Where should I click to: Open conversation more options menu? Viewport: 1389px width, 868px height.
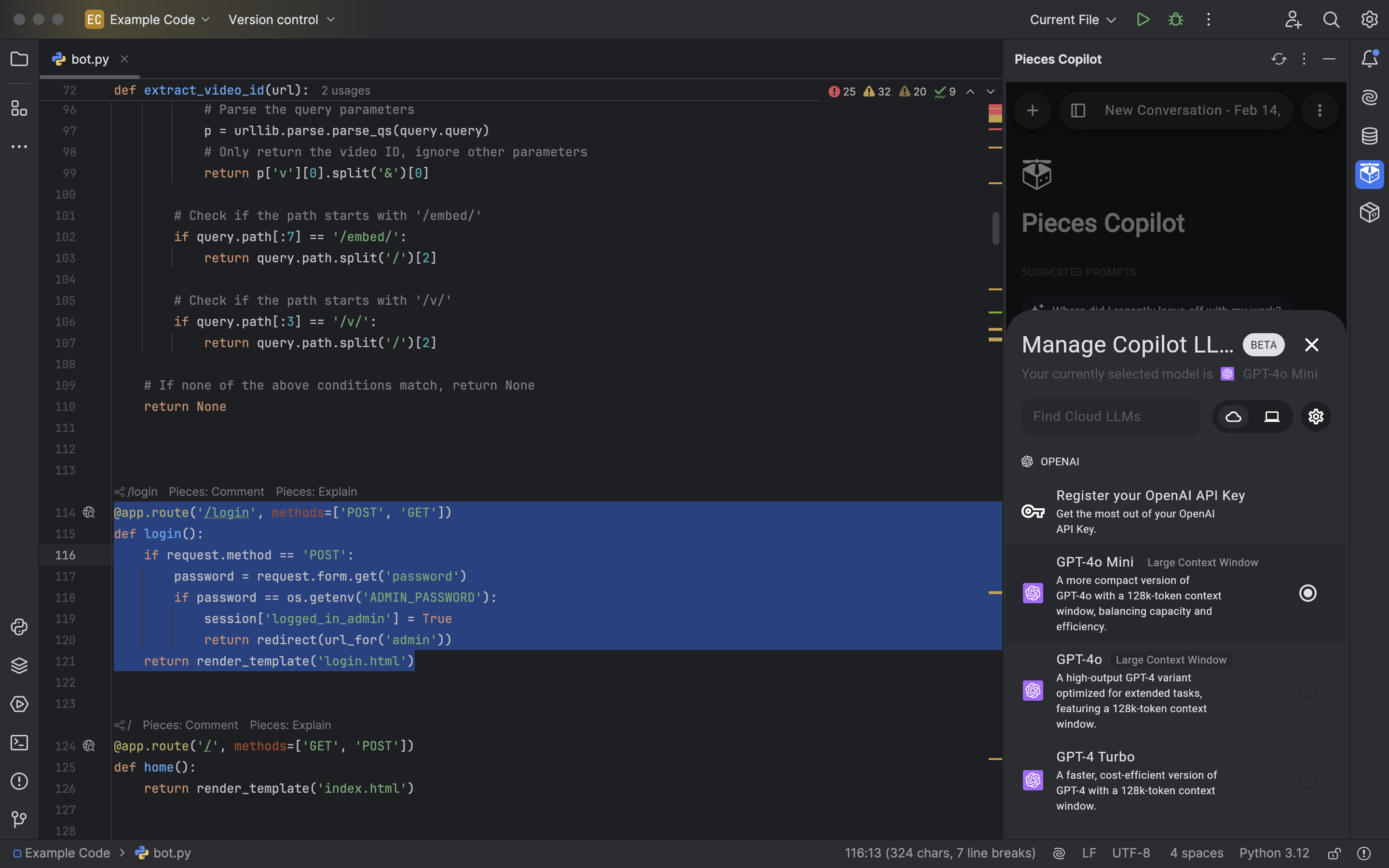[1320, 110]
